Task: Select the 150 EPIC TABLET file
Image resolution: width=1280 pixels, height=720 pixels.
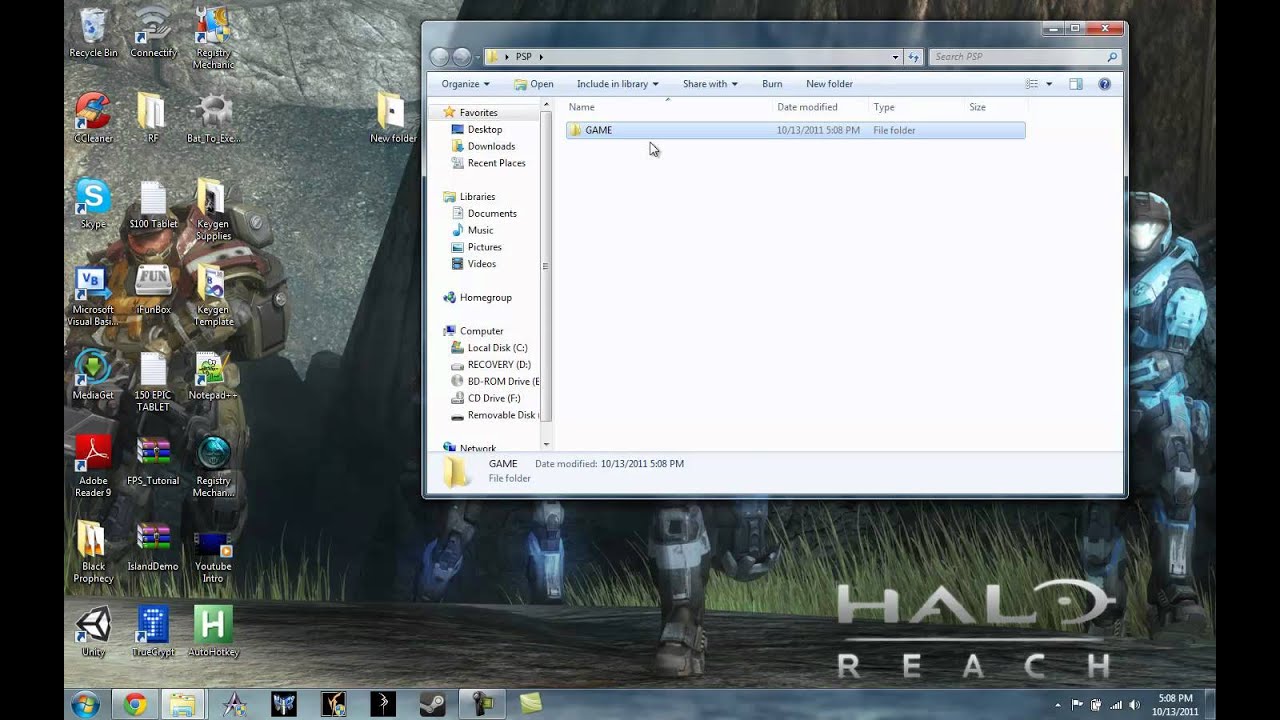Action: tap(153, 382)
